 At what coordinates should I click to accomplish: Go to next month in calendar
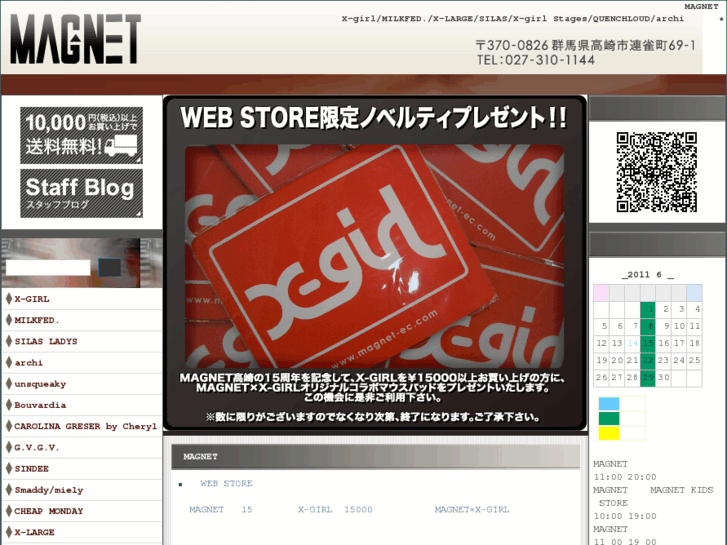[x=670, y=275]
